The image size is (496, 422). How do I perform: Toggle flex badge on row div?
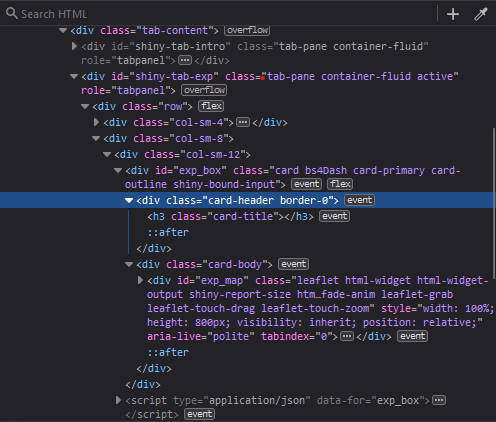pyautogui.click(x=211, y=106)
